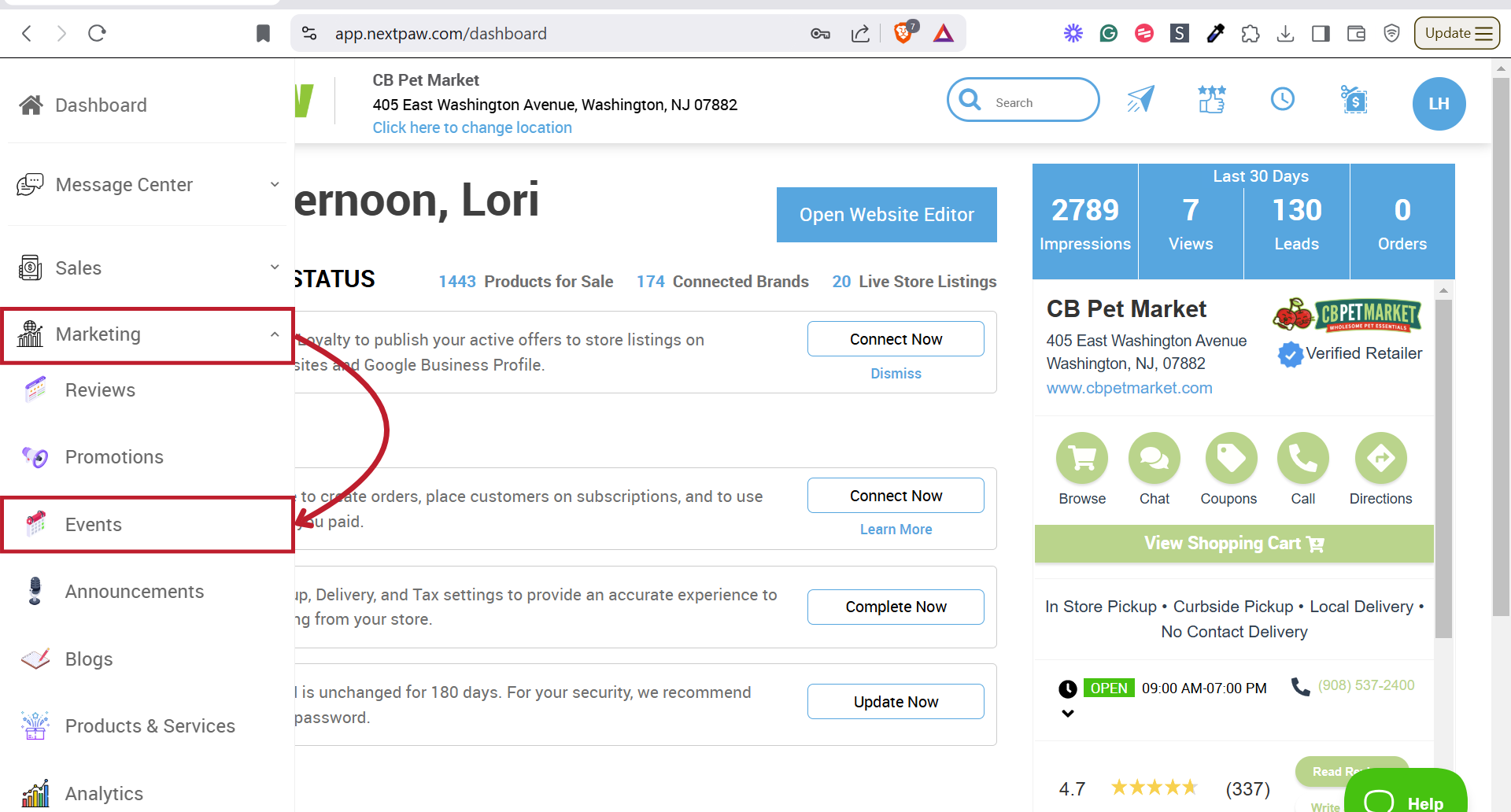
Task: Click the calendar stars icon in header
Action: click(1212, 99)
